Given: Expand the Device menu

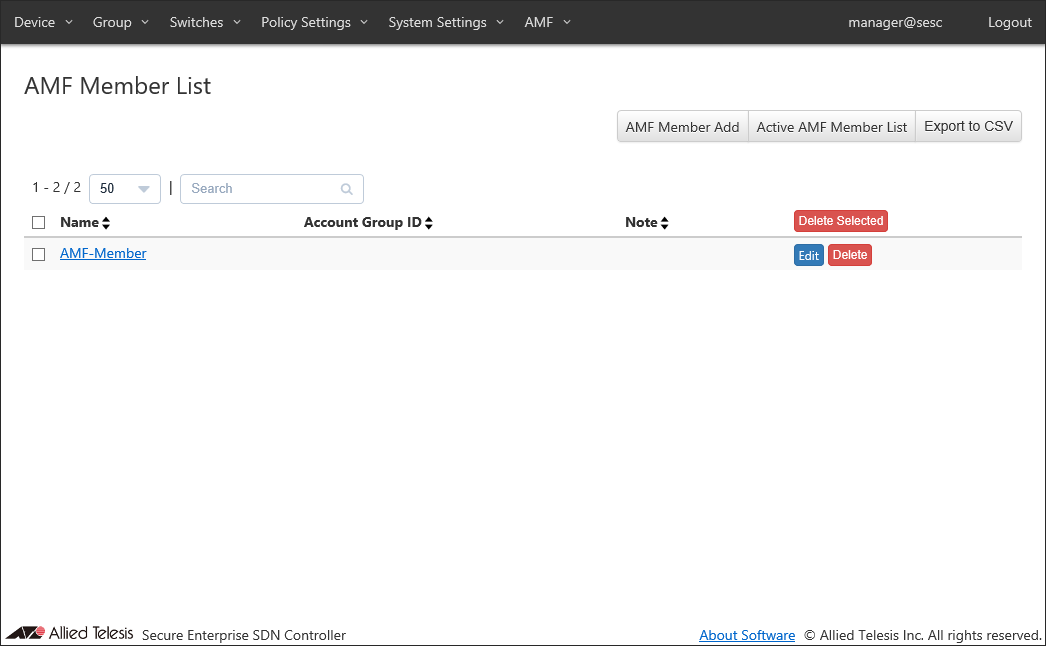Looking at the screenshot, I should tap(43, 22).
